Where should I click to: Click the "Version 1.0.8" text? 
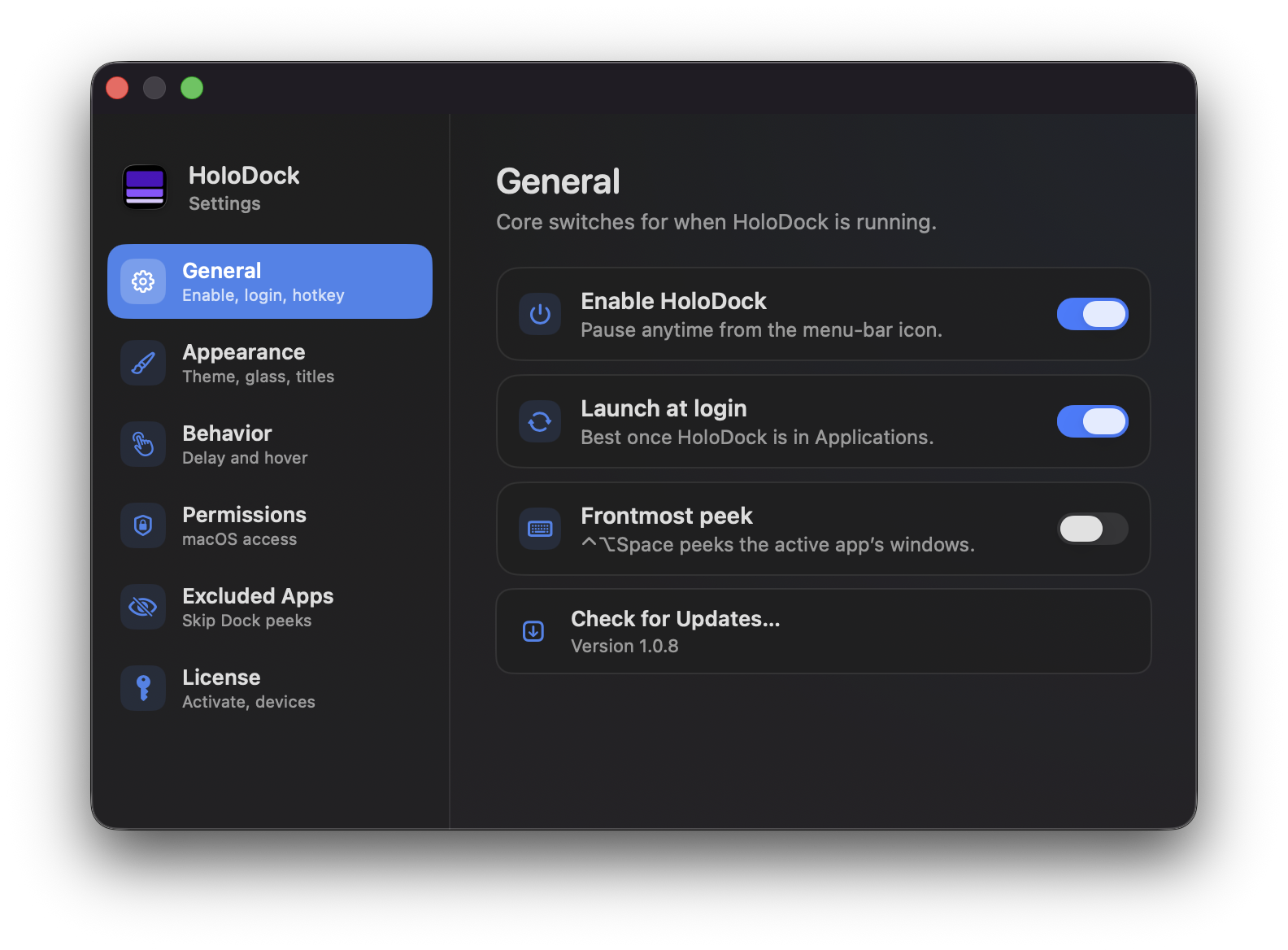click(x=624, y=646)
